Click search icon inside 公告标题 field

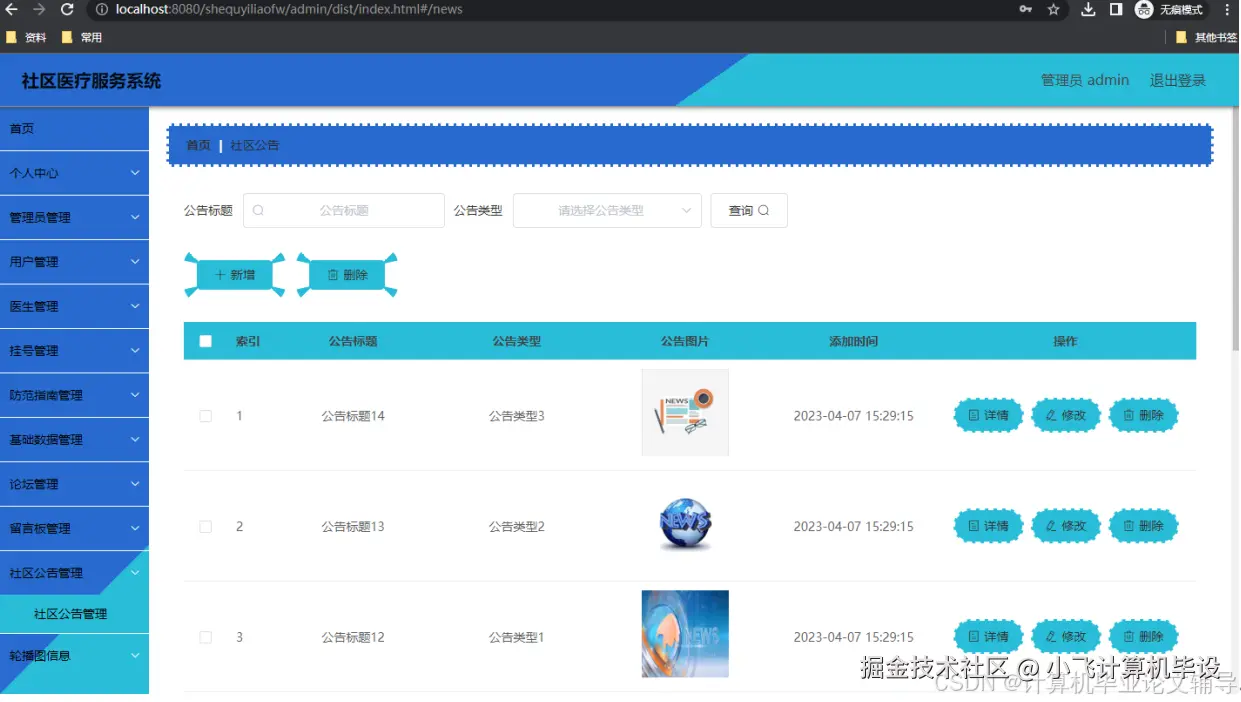(x=259, y=210)
